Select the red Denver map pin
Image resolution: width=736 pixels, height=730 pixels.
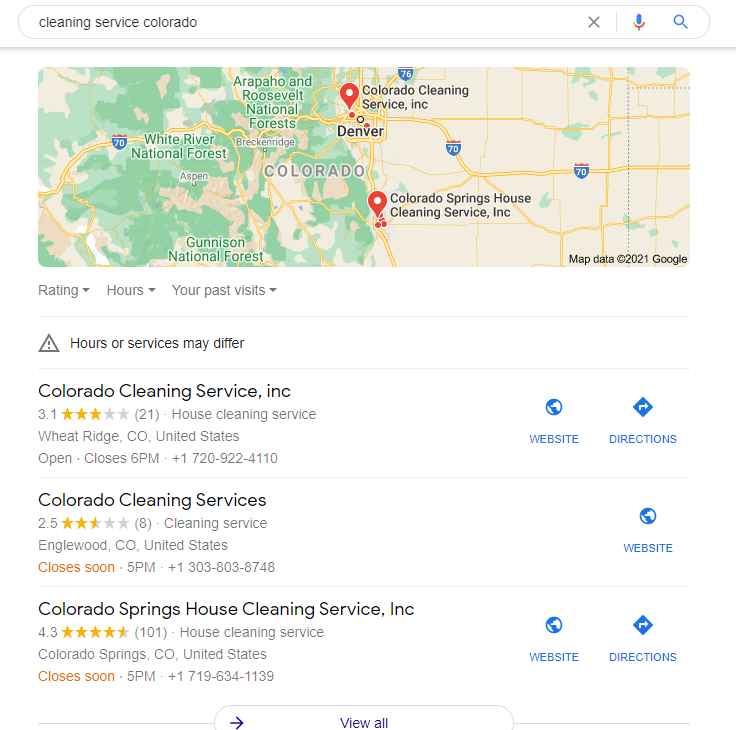[349, 96]
